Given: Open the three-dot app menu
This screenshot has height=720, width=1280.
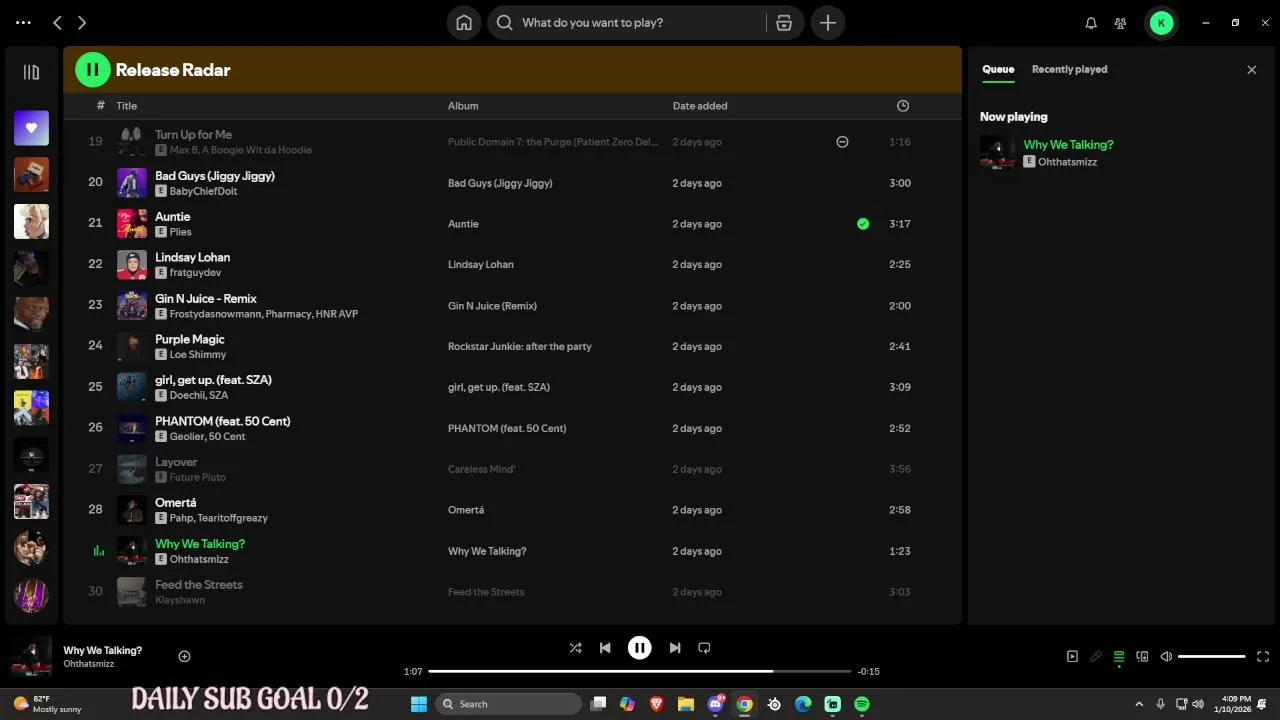Looking at the screenshot, I should [23, 22].
